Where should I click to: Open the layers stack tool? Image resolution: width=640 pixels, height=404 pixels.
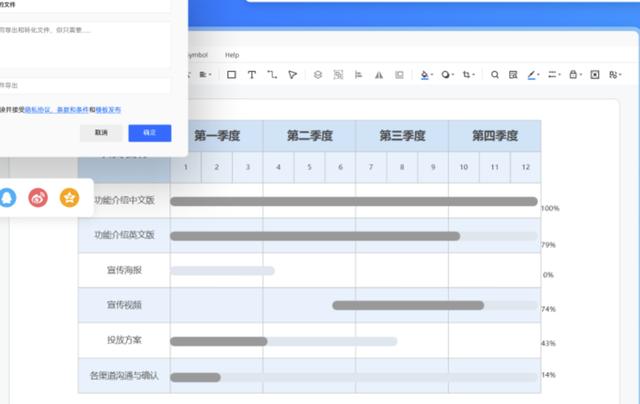click(318, 75)
